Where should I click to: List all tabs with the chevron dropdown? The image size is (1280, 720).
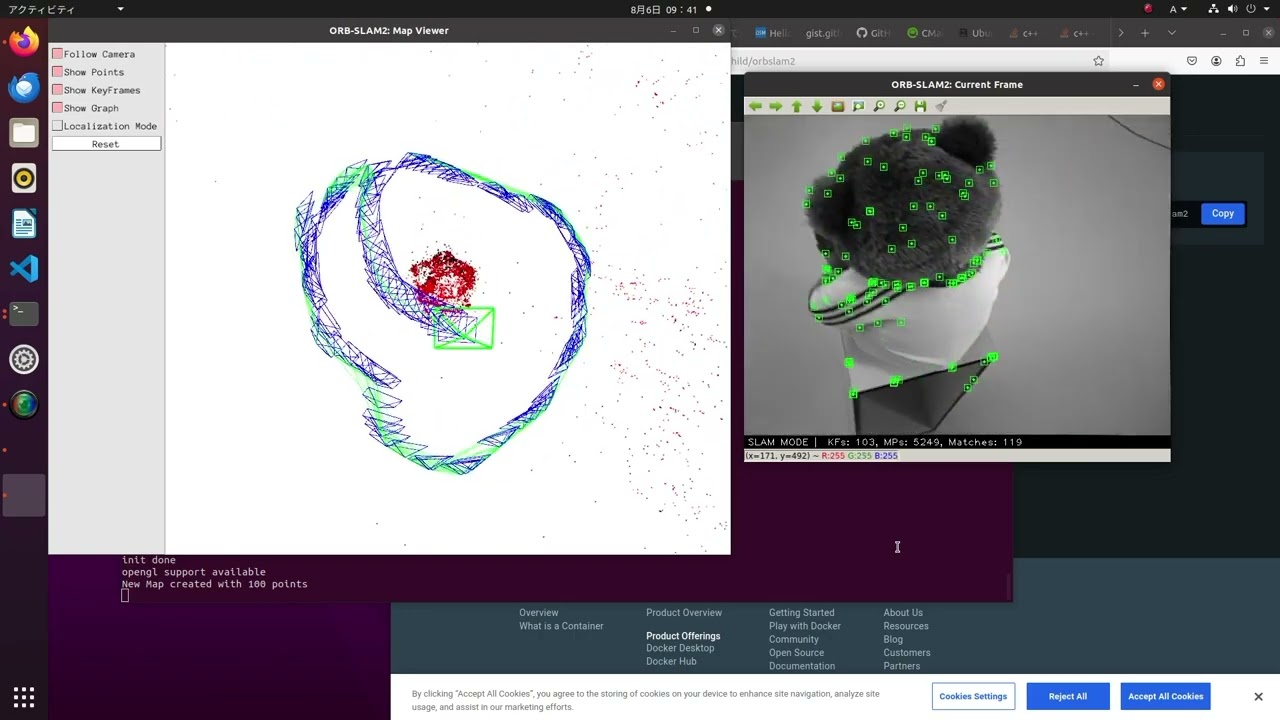pos(1171,33)
